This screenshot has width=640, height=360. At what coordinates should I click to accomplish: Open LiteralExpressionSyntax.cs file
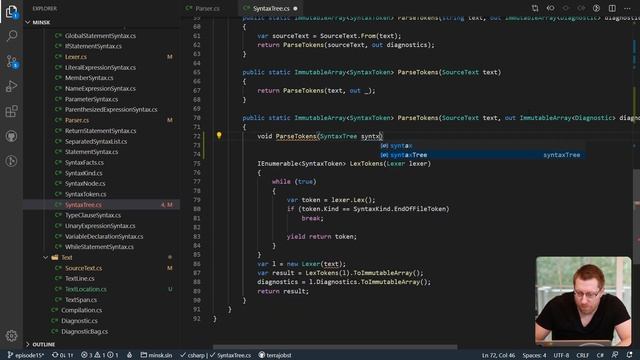point(100,67)
